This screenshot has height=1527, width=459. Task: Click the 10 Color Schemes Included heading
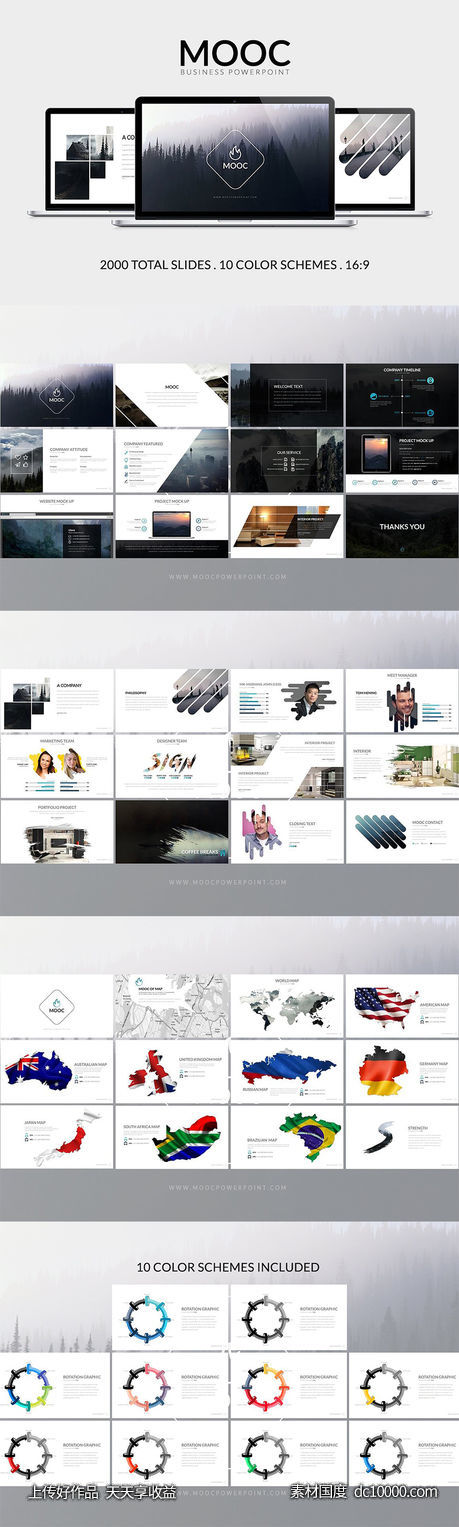click(228, 1267)
